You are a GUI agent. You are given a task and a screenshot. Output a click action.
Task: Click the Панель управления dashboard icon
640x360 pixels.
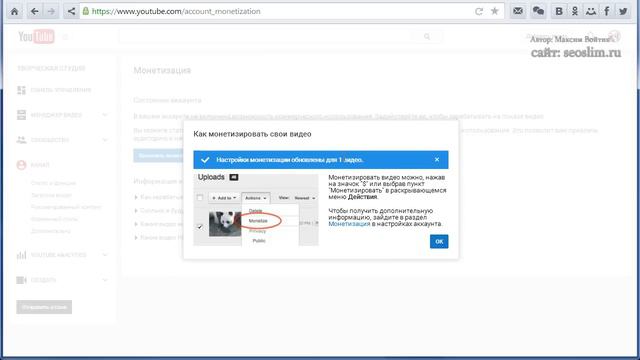pyautogui.click(x=21, y=90)
